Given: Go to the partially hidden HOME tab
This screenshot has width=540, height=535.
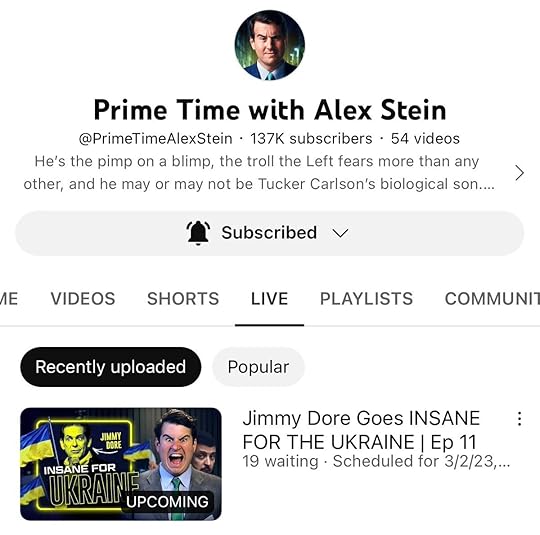Looking at the screenshot, I should (x=9, y=298).
